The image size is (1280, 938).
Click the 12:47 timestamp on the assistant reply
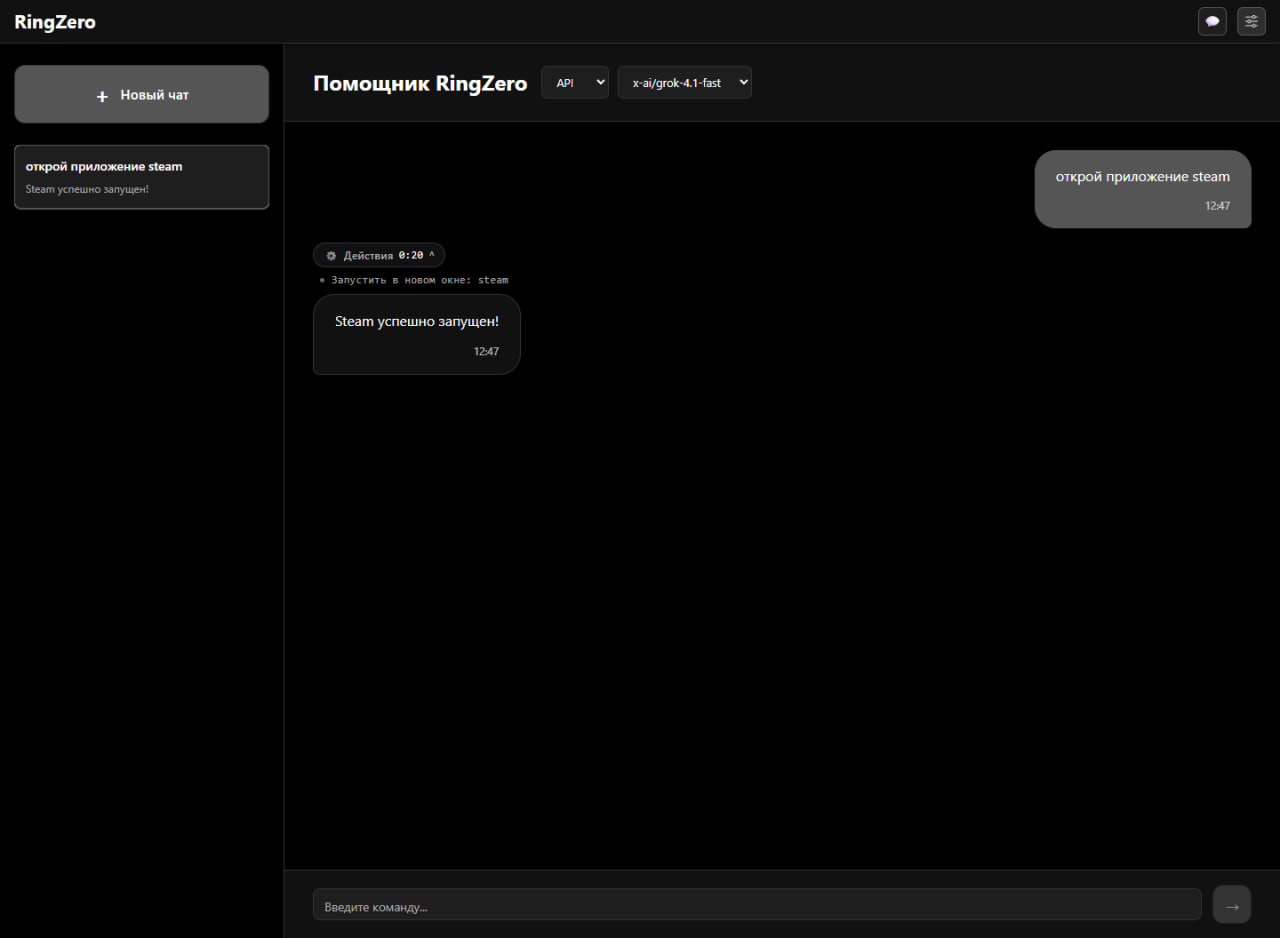[x=486, y=351]
